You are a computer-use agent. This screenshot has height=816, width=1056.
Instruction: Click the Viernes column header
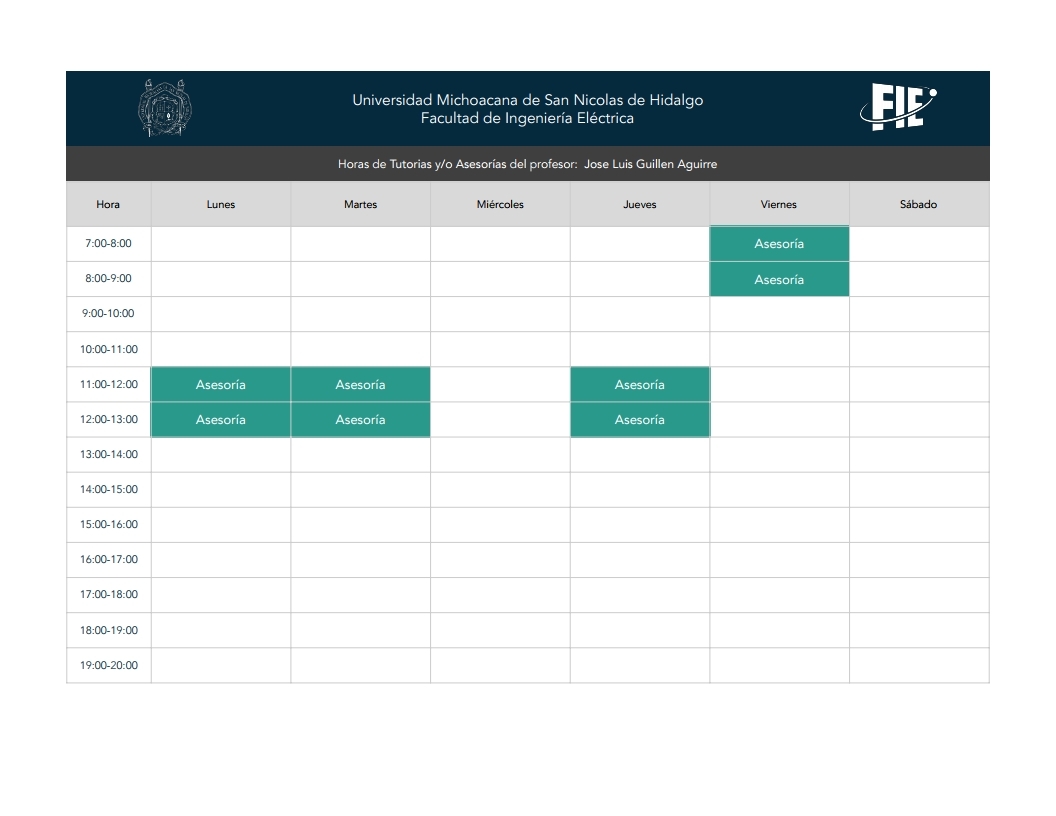[779, 204]
